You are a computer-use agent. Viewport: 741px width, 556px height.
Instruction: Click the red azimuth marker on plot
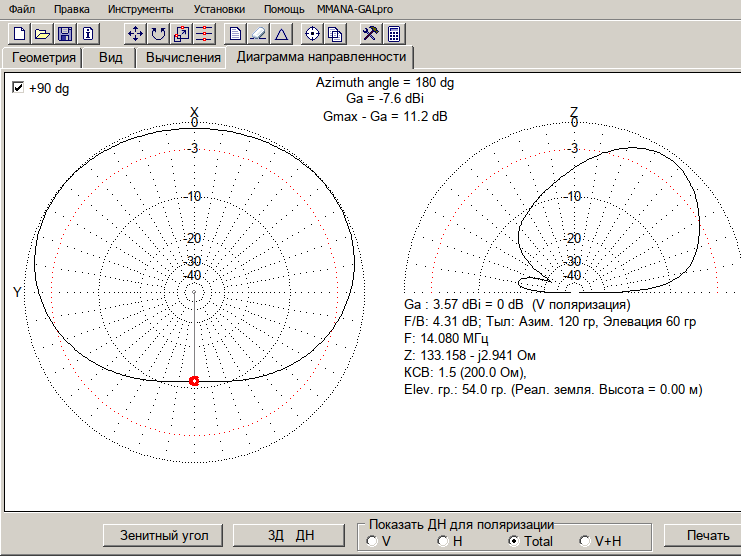(x=194, y=381)
